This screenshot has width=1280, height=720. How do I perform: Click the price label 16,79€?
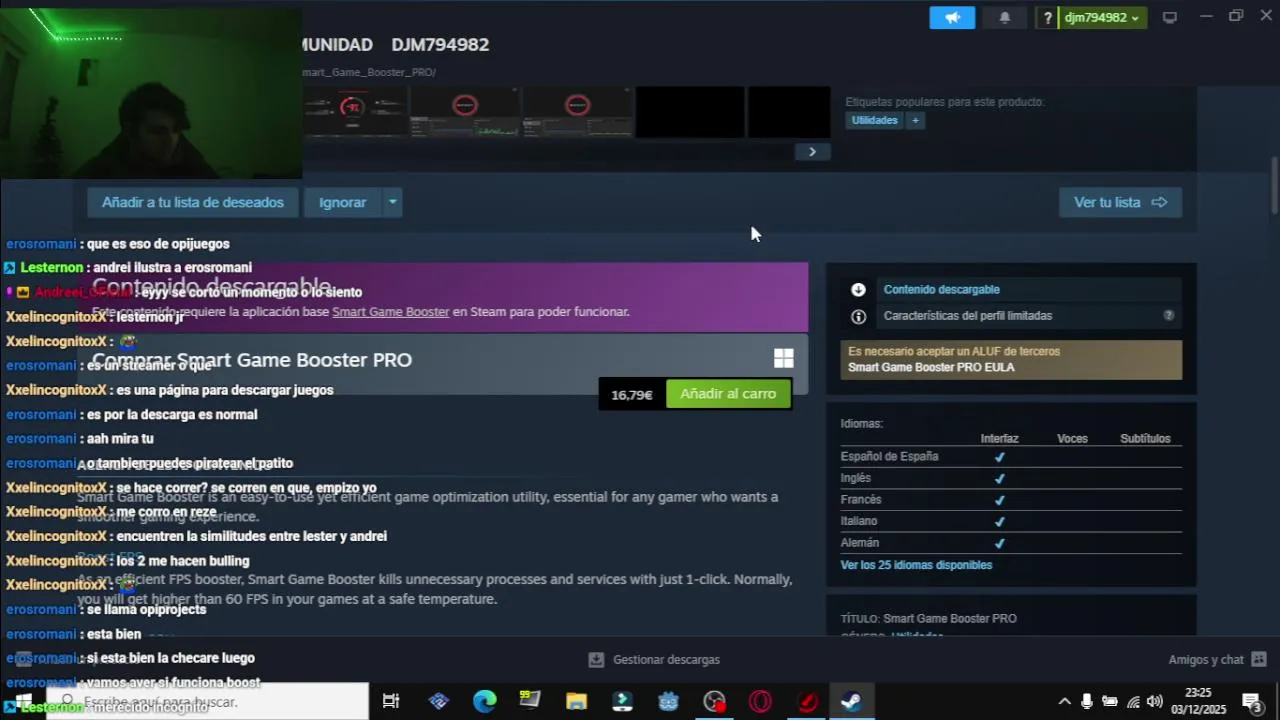632,395
